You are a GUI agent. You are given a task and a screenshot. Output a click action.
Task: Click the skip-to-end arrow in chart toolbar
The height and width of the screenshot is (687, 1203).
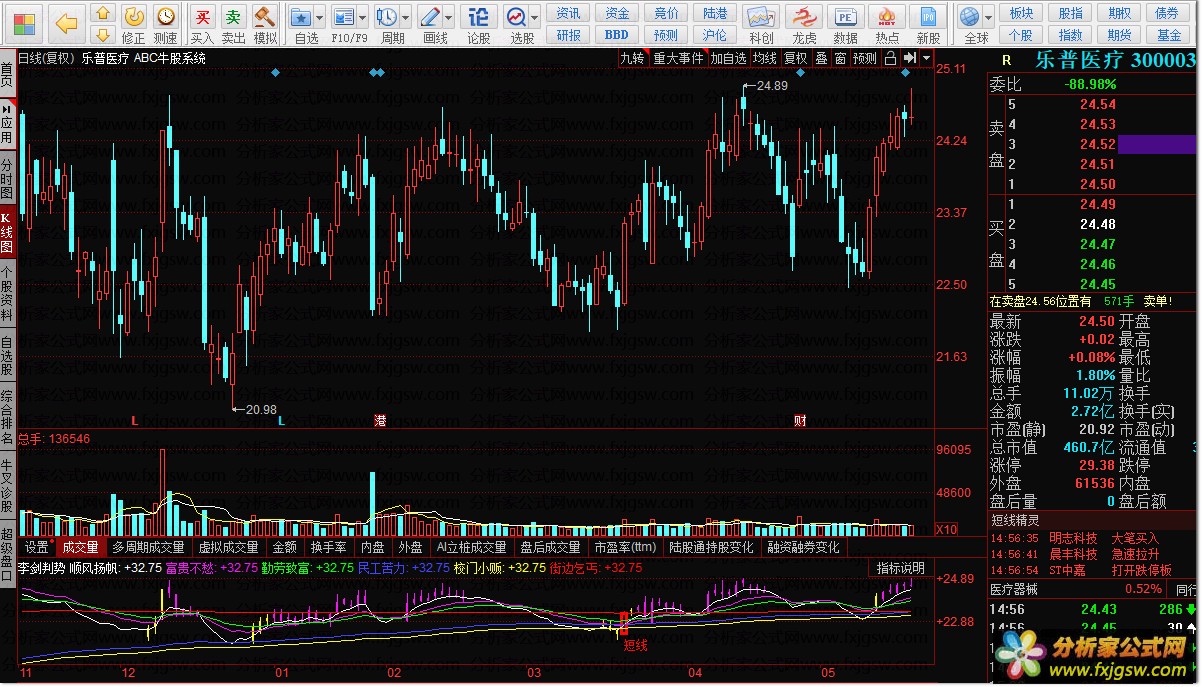point(909,58)
